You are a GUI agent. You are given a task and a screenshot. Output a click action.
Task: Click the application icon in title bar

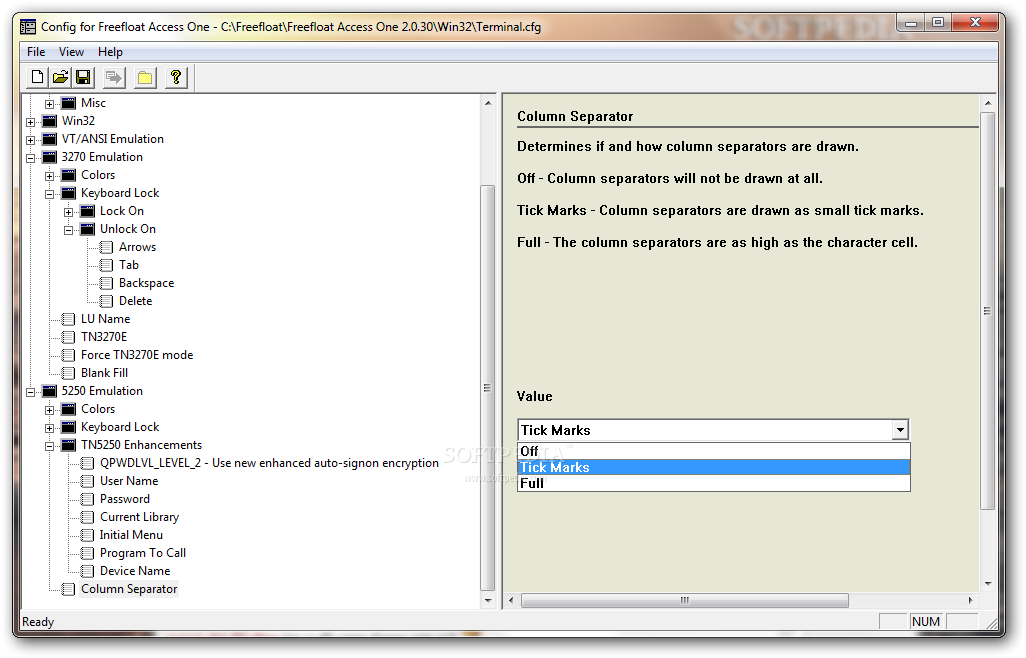(x=28, y=27)
